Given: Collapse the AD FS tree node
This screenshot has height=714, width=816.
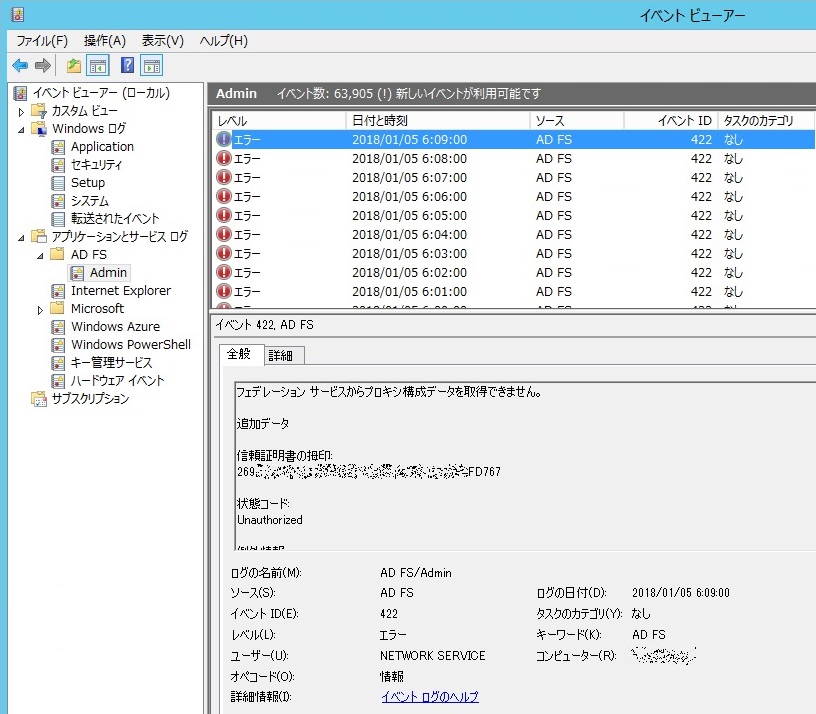Looking at the screenshot, I should tap(40, 256).
